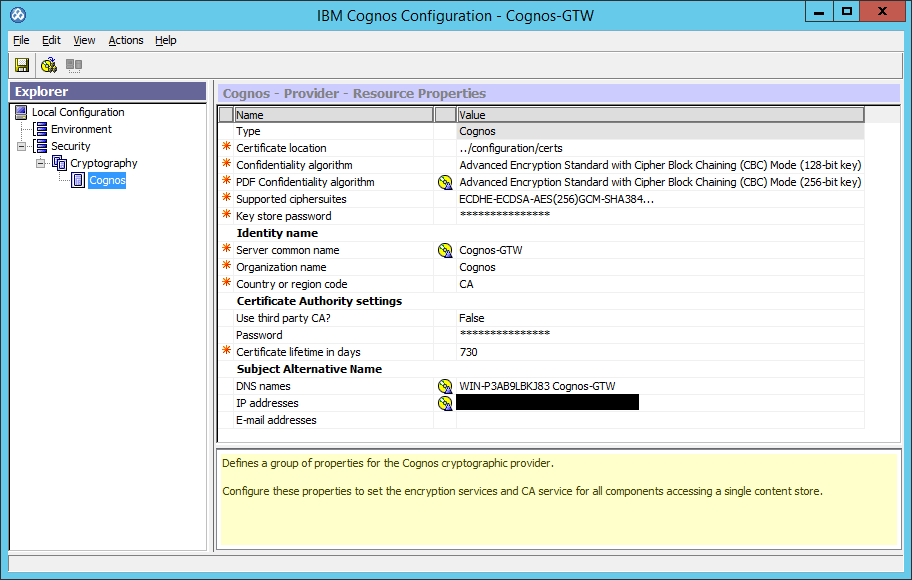Click the asterisk beside PDF Confidentiality algorithm

[226, 180]
